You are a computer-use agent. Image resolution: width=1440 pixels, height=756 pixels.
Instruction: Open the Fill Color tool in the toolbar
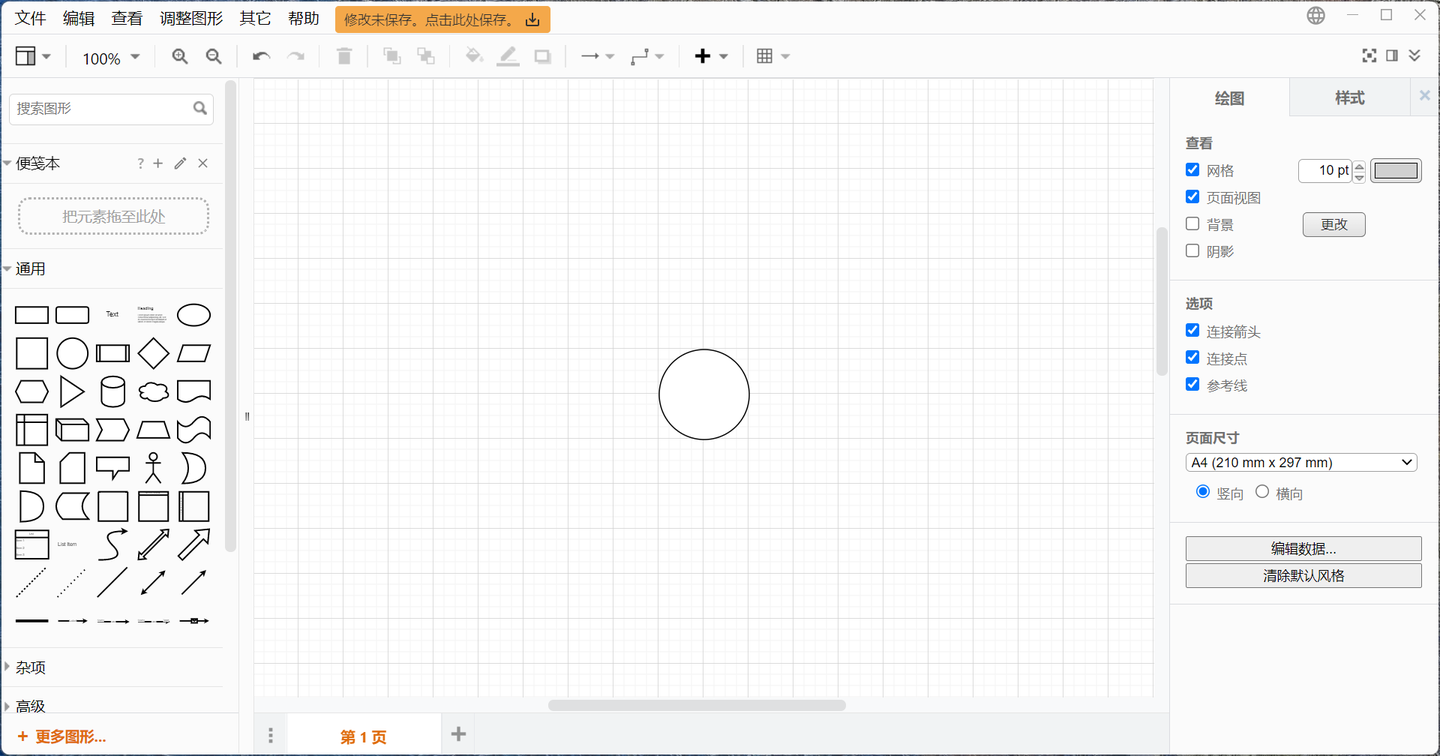tap(474, 56)
